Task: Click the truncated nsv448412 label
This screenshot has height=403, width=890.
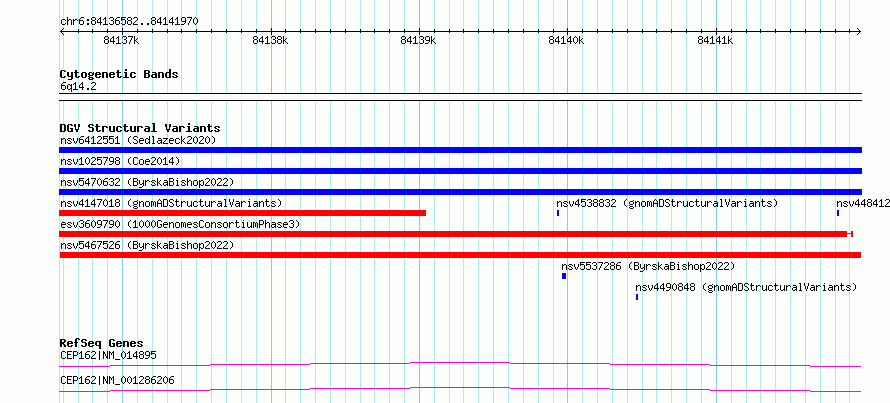Action: pyautogui.click(x=863, y=203)
